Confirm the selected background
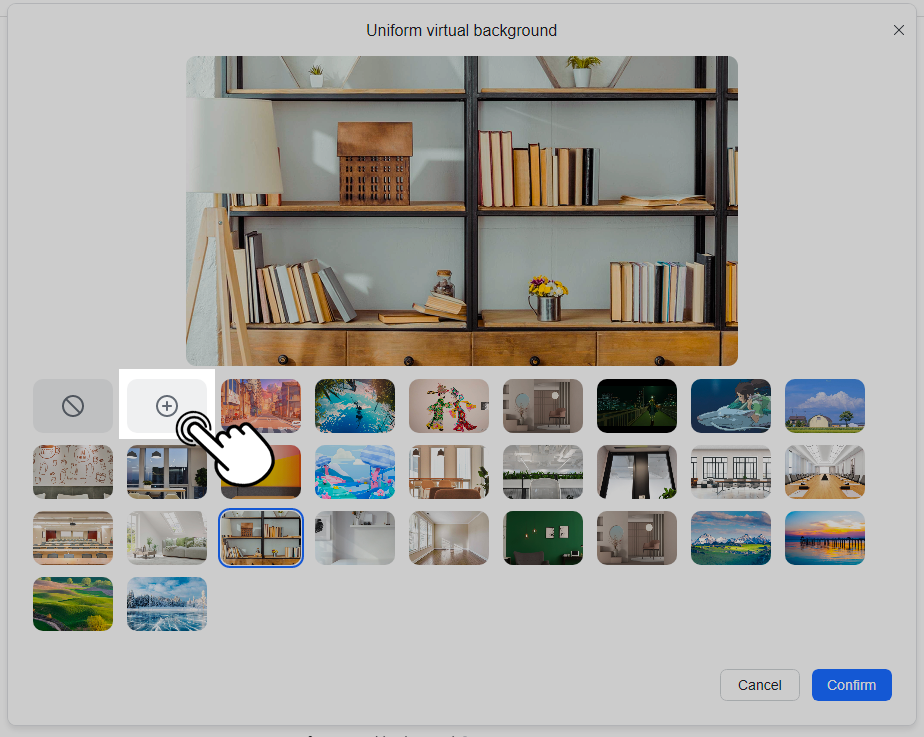Viewport: 924px width, 737px height. [x=851, y=685]
